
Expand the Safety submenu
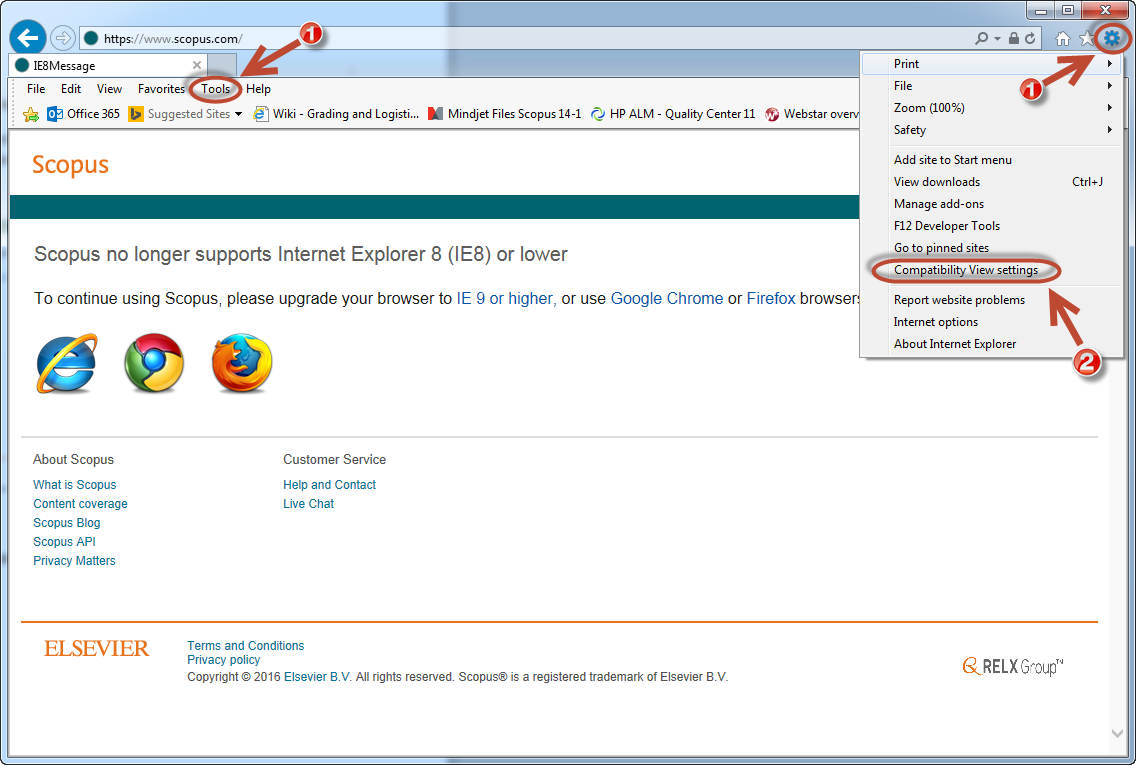(1109, 130)
